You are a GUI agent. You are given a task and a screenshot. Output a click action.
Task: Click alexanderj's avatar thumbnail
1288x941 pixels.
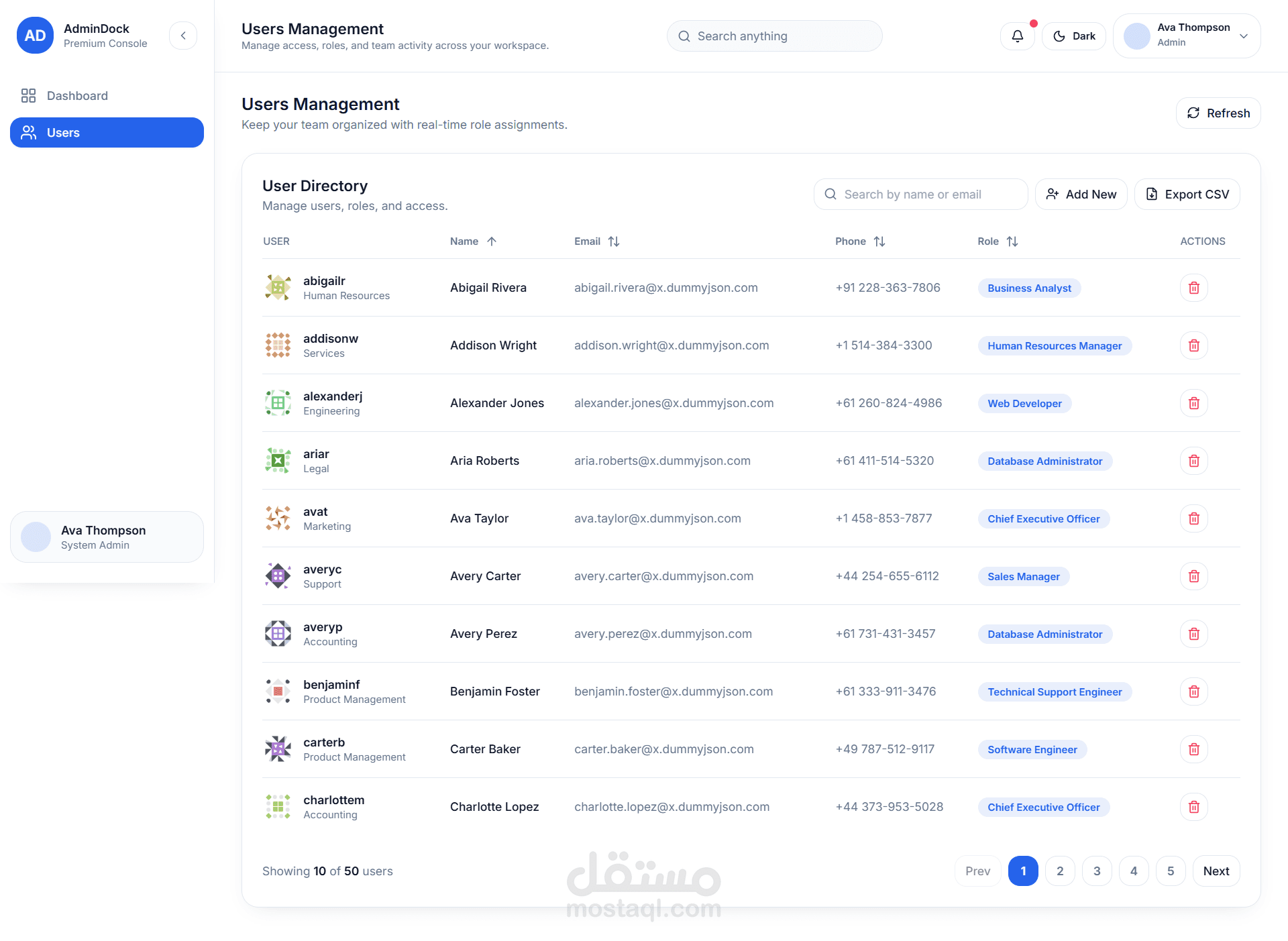[x=278, y=403]
